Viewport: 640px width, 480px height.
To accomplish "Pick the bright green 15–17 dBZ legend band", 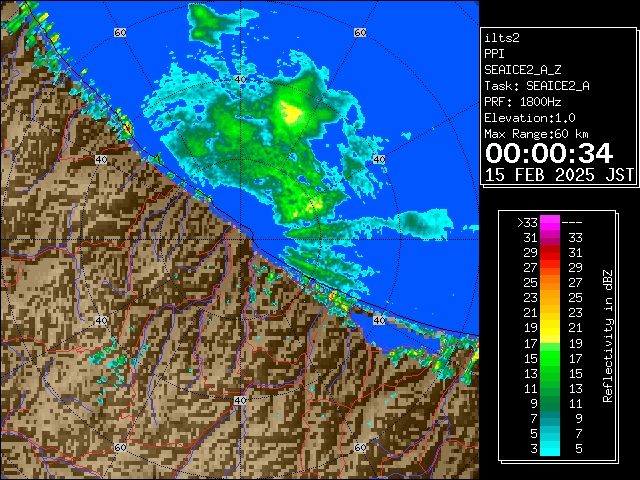I will 550,358.
